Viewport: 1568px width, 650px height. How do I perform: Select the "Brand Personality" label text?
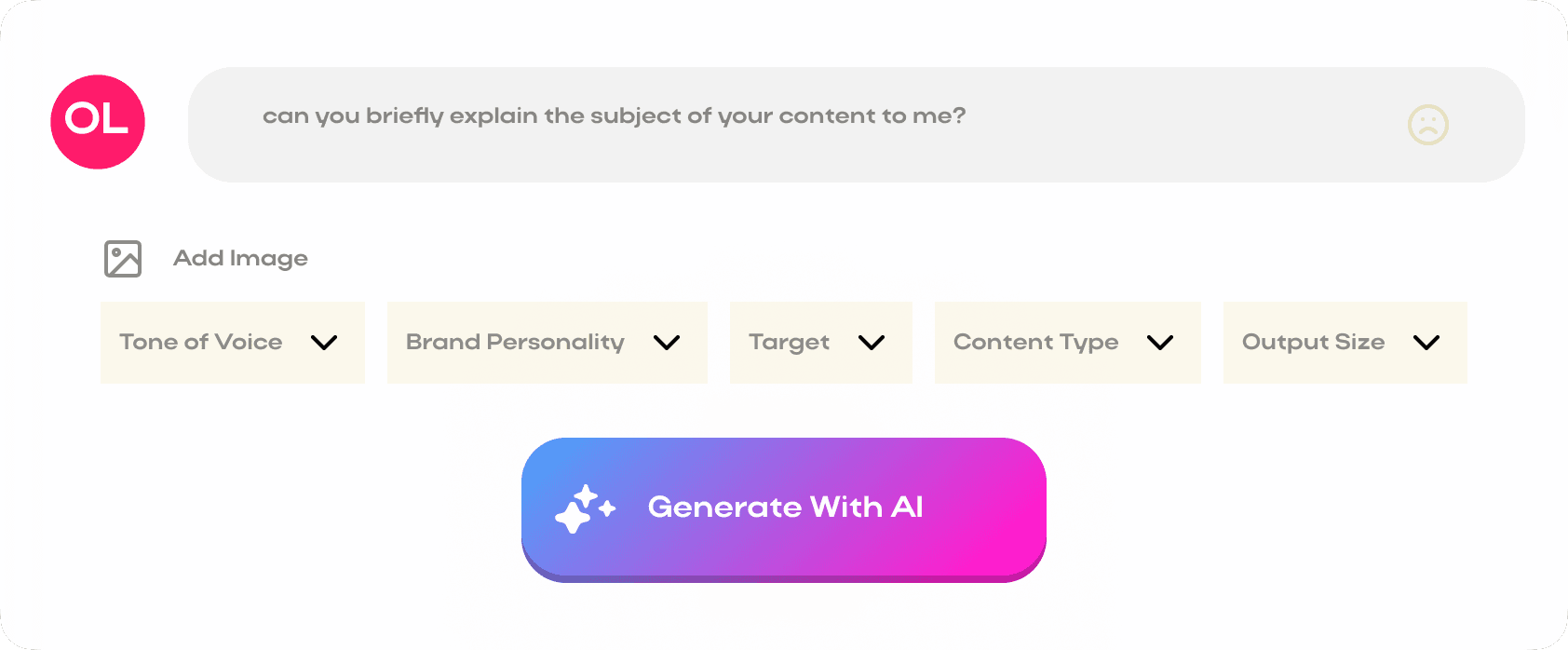pyautogui.click(x=515, y=343)
